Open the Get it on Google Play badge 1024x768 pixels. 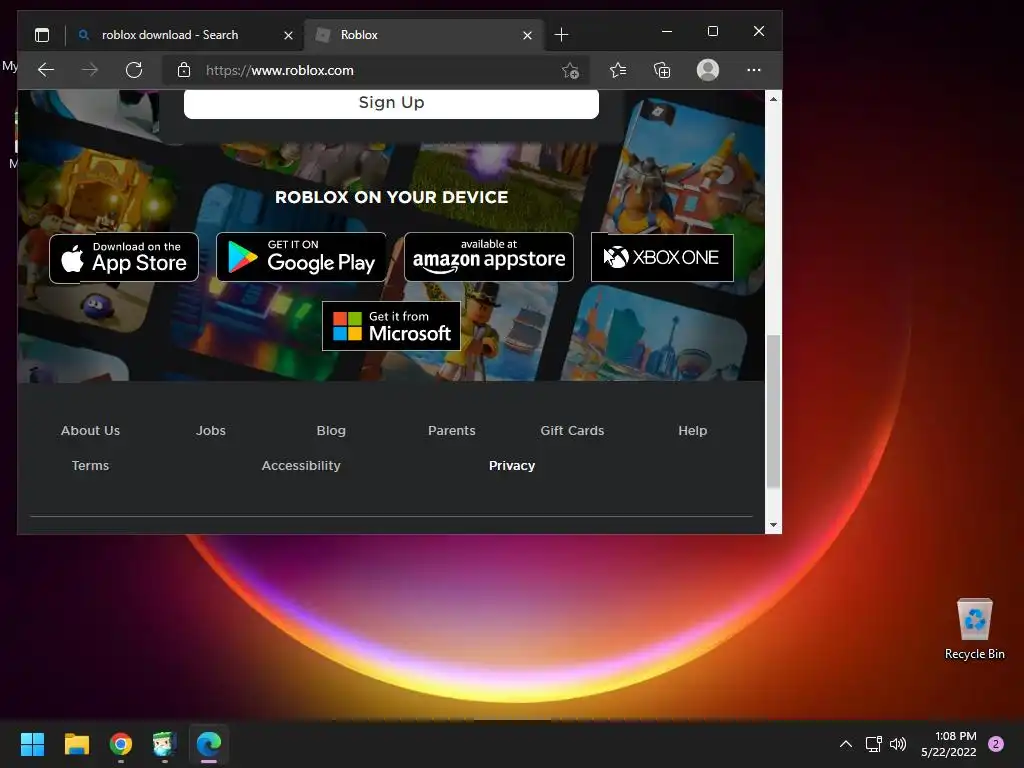point(301,257)
